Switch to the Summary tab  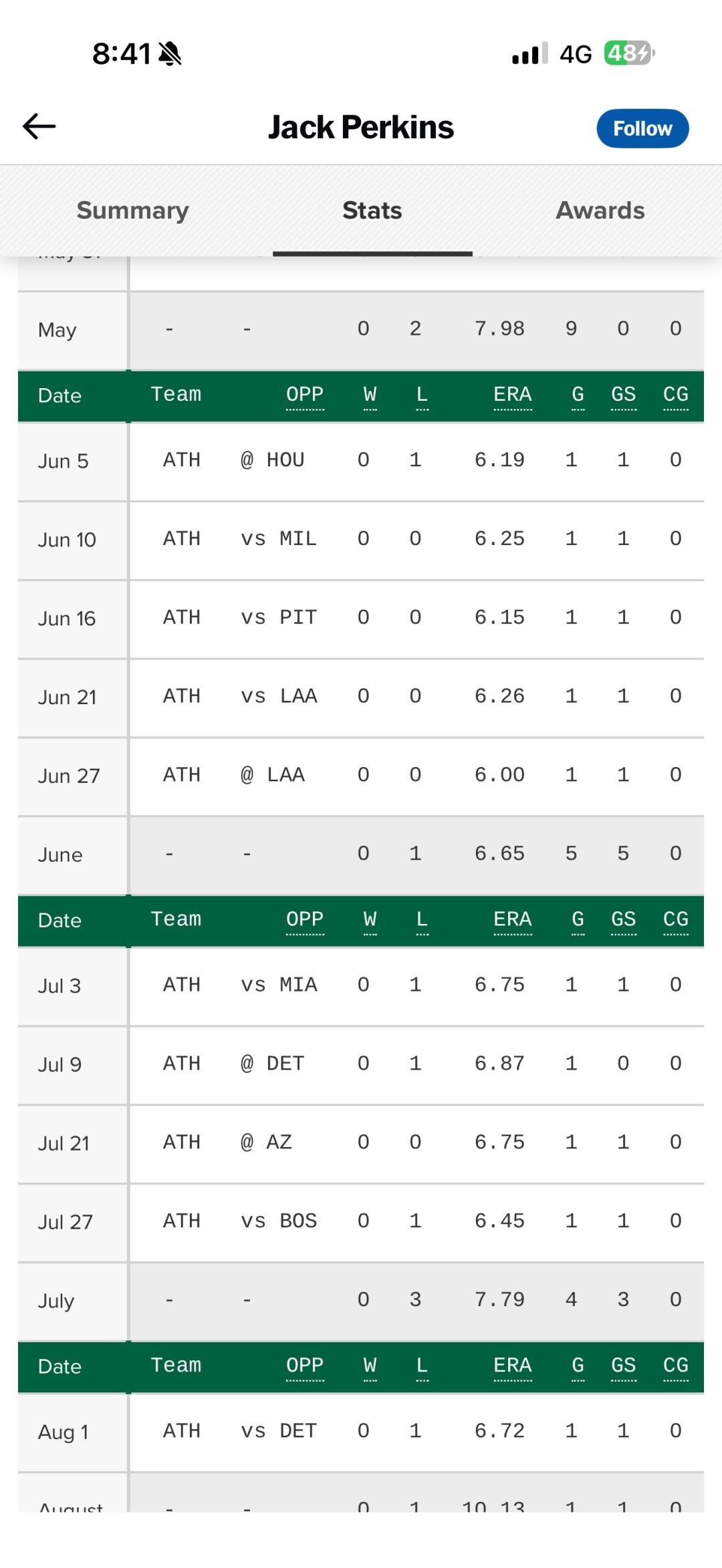click(x=132, y=210)
